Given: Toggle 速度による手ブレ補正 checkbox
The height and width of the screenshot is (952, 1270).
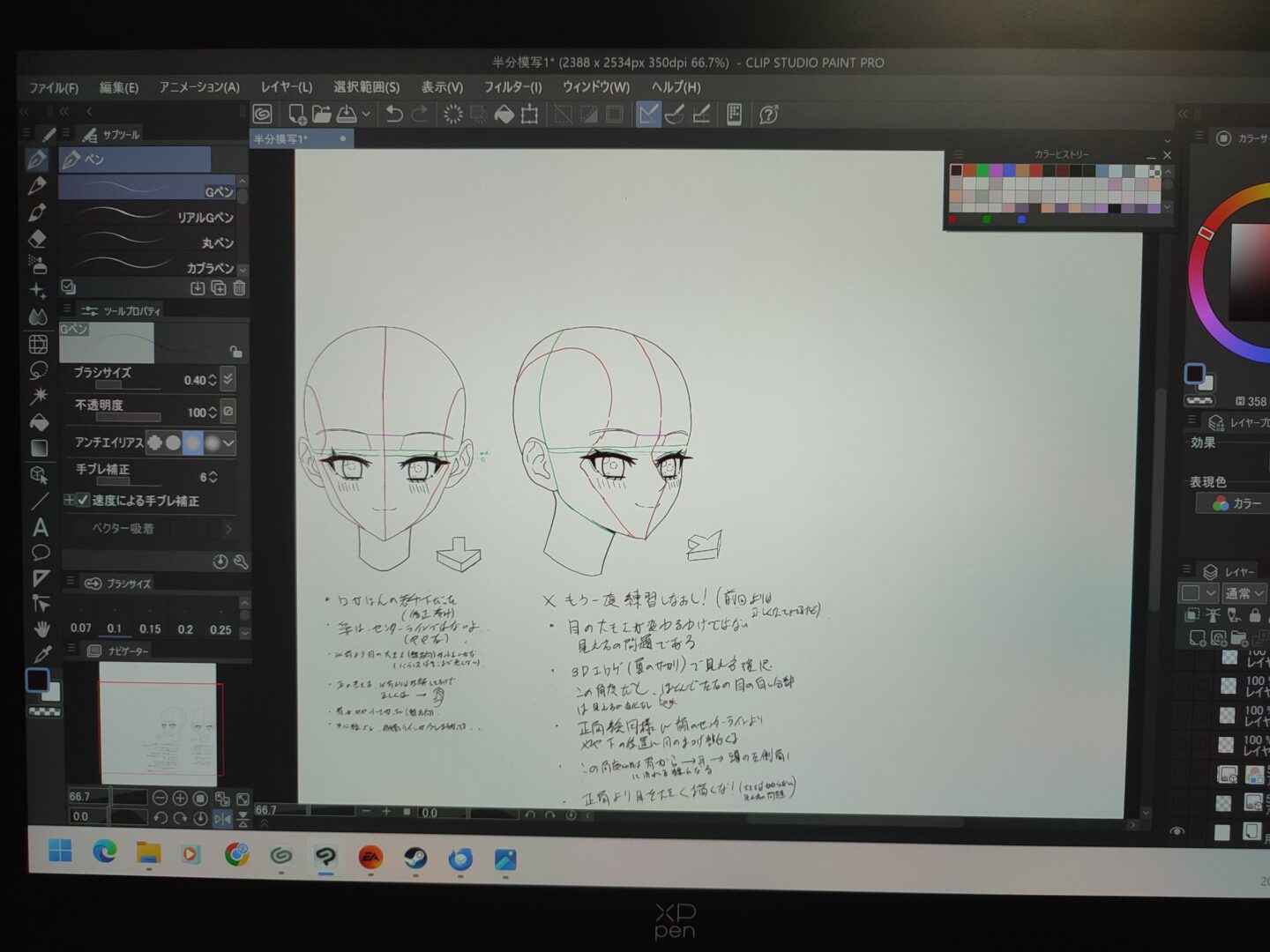Looking at the screenshot, I should [x=83, y=501].
